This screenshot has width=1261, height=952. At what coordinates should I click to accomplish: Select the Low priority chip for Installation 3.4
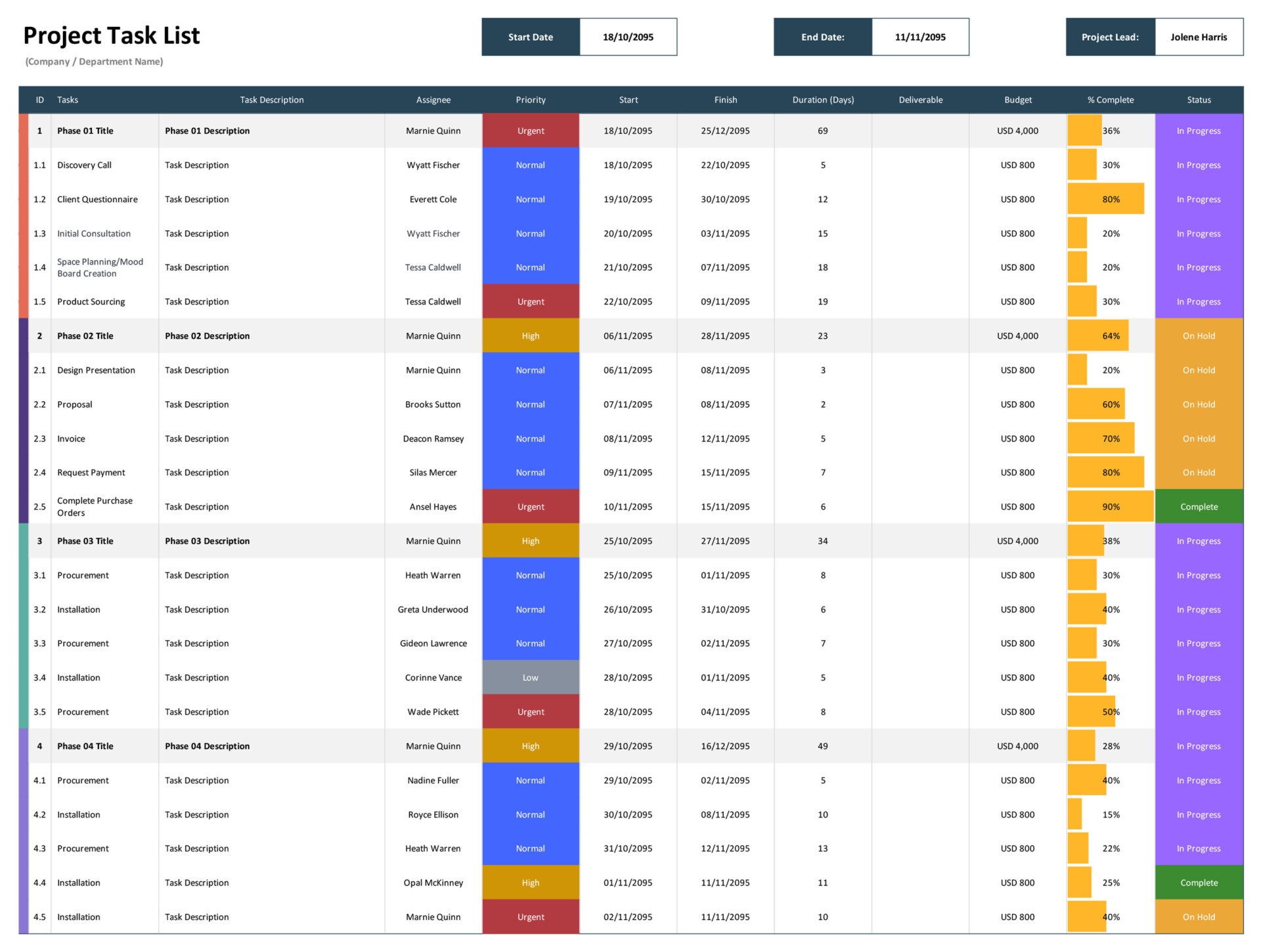(530, 677)
